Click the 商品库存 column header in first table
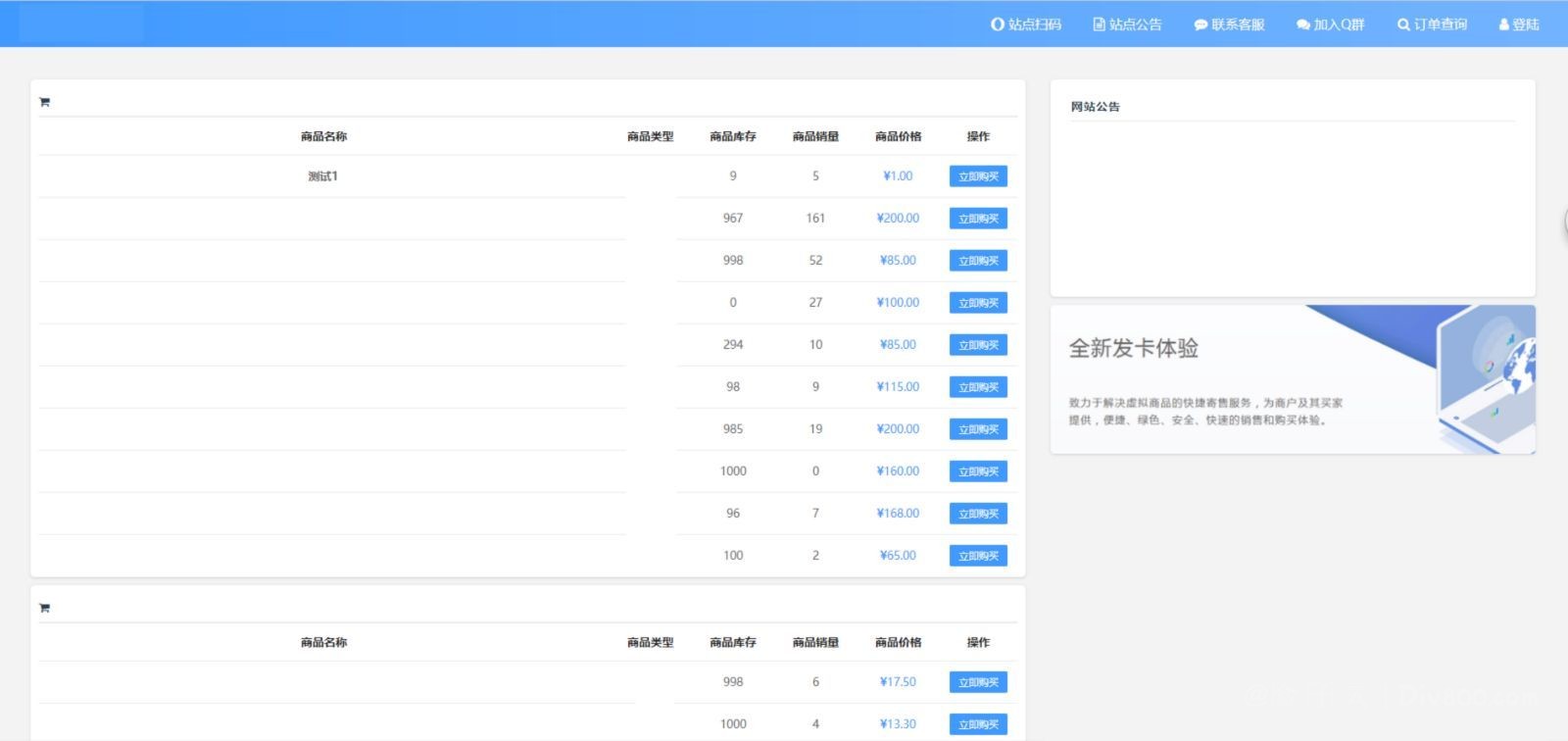The width and height of the screenshot is (1568, 741). coord(733,136)
